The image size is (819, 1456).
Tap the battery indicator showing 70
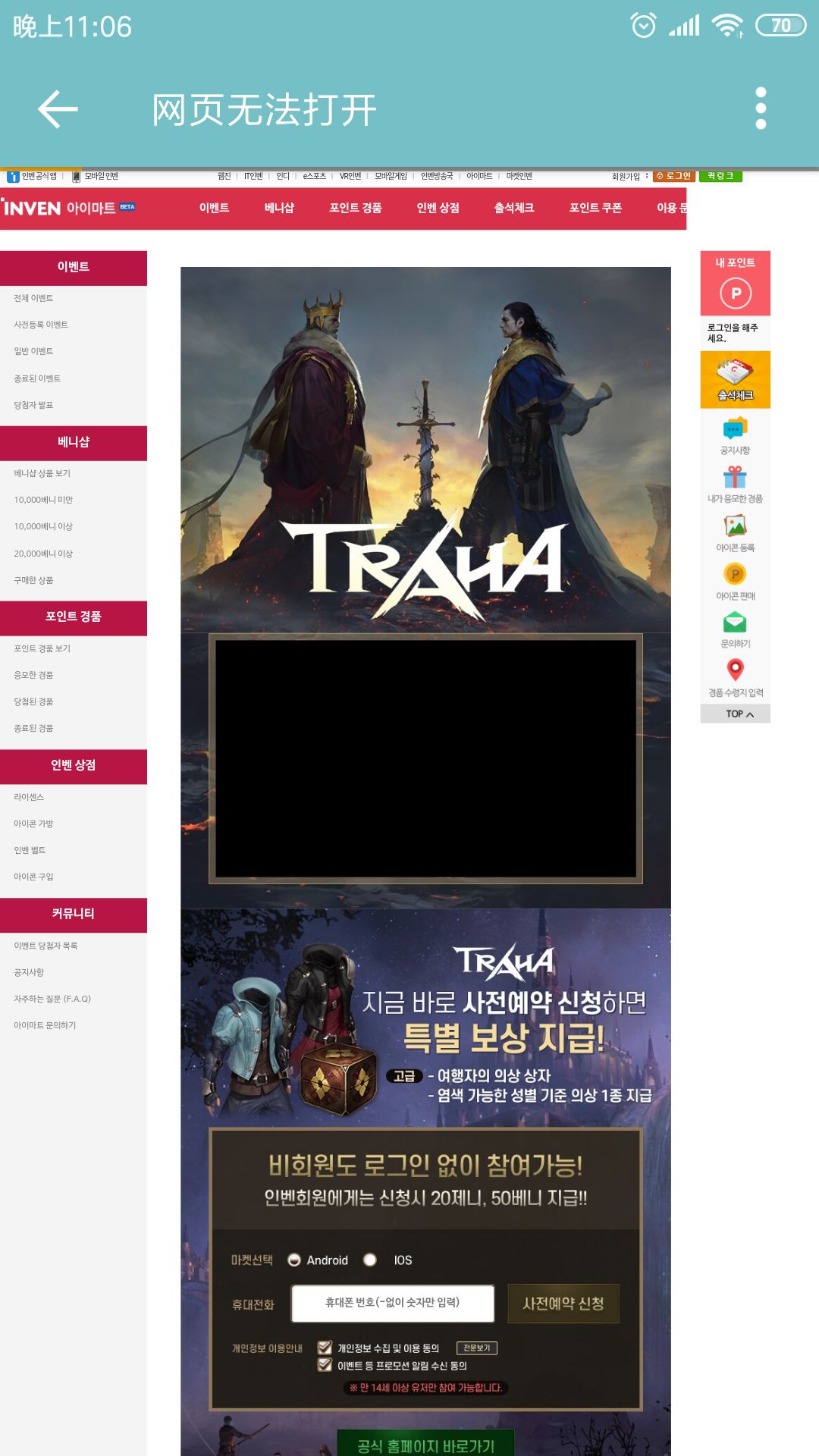(781, 26)
